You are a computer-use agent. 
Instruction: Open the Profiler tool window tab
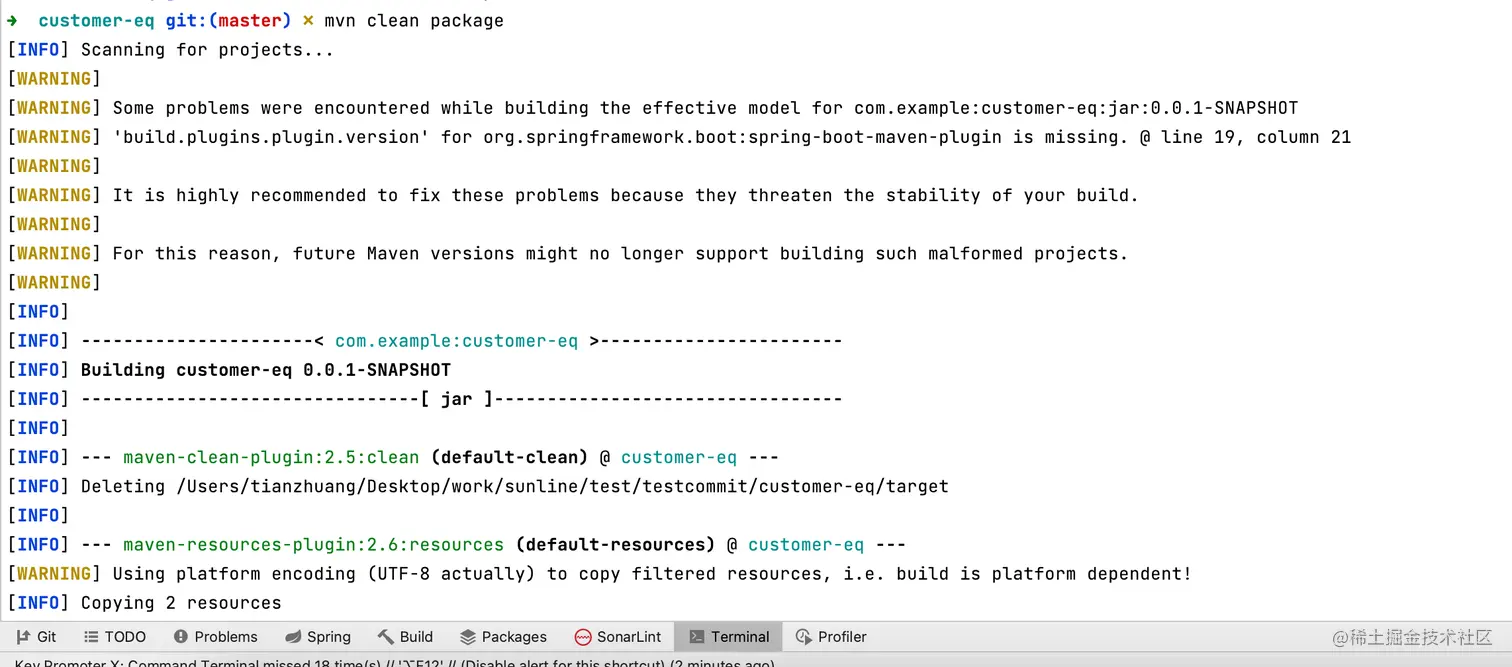(831, 637)
